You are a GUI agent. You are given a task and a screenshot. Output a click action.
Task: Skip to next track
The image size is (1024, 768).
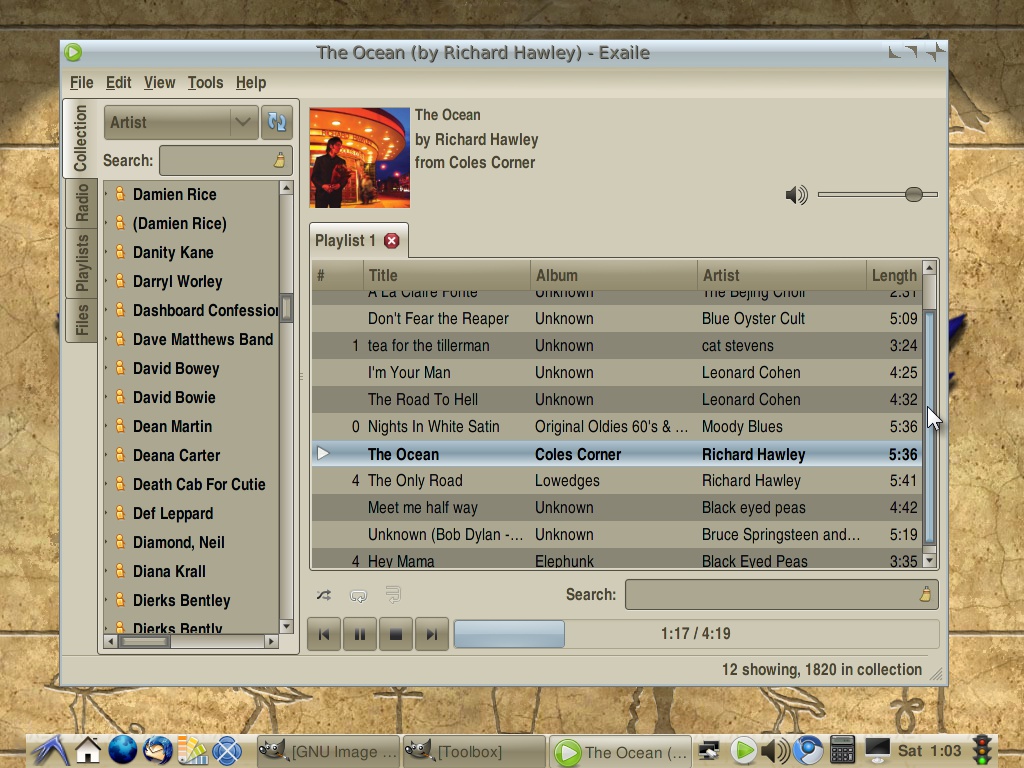point(432,634)
